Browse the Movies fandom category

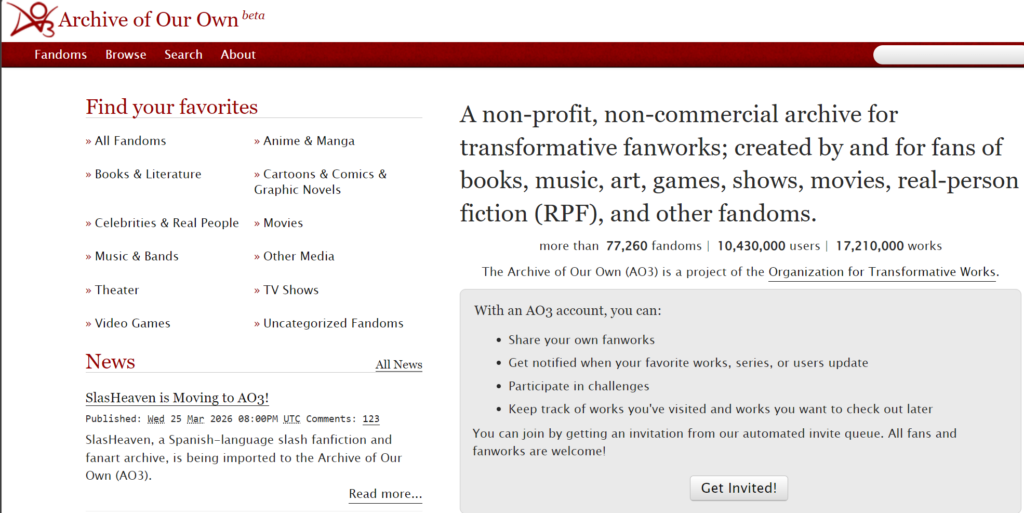tap(282, 223)
